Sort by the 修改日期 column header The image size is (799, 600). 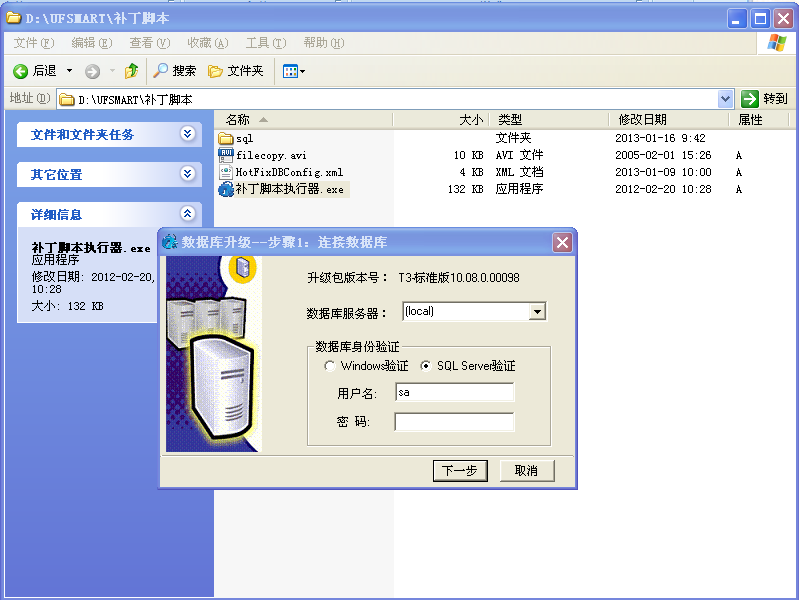click(x=669, y=120)
